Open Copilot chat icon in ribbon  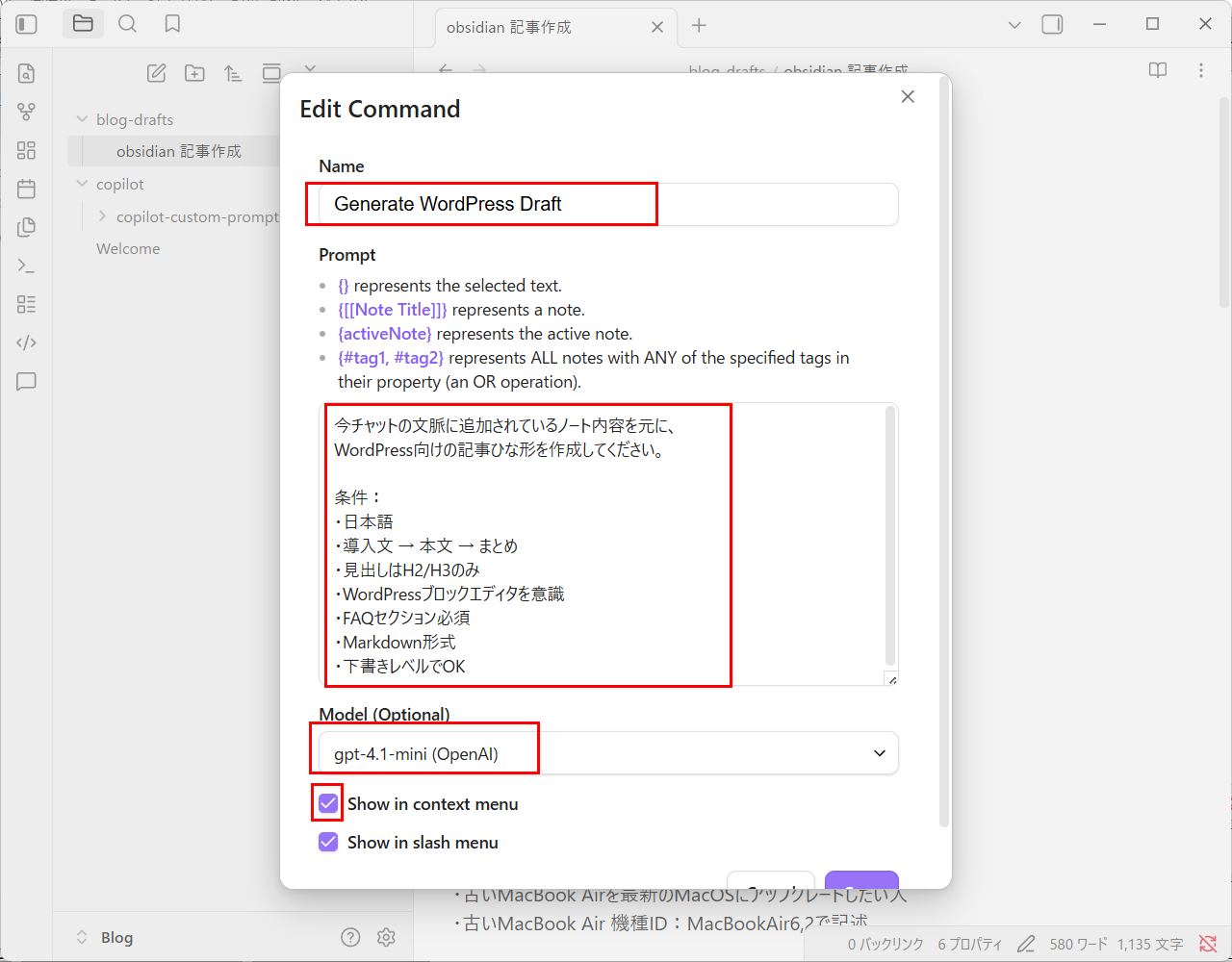tap(26, 382)
